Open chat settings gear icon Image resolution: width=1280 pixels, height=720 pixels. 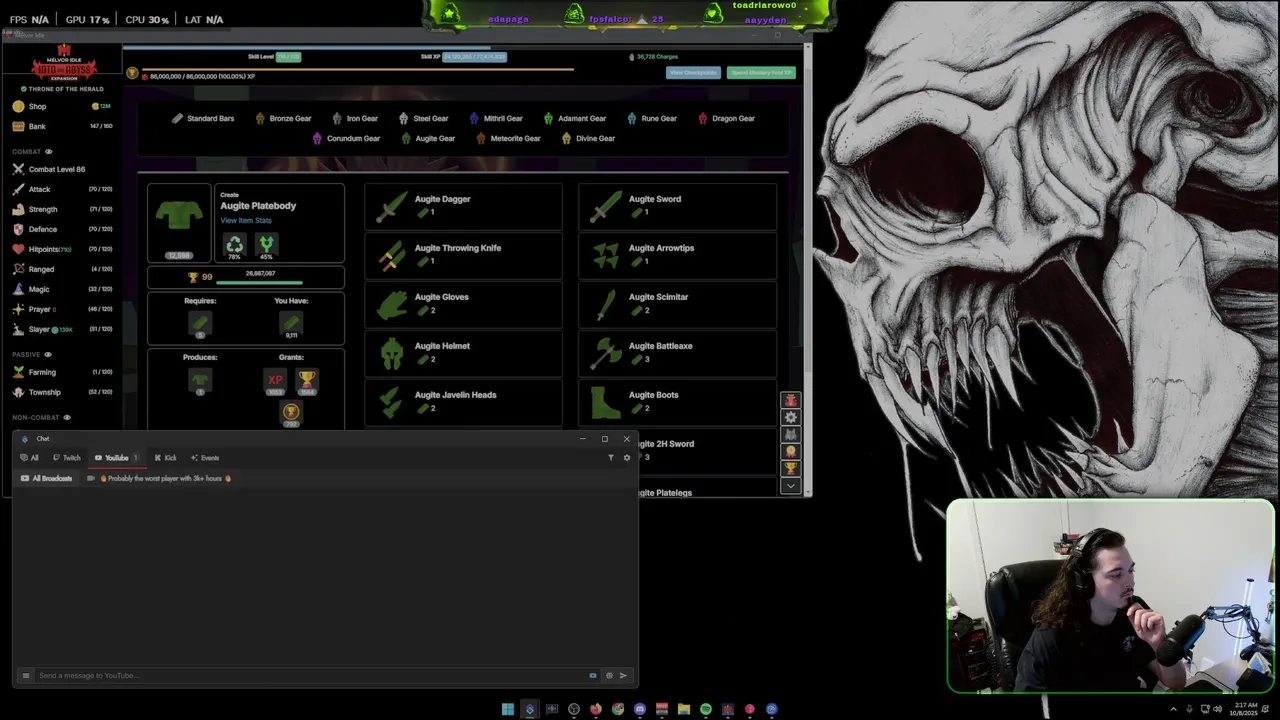[627, 457]
